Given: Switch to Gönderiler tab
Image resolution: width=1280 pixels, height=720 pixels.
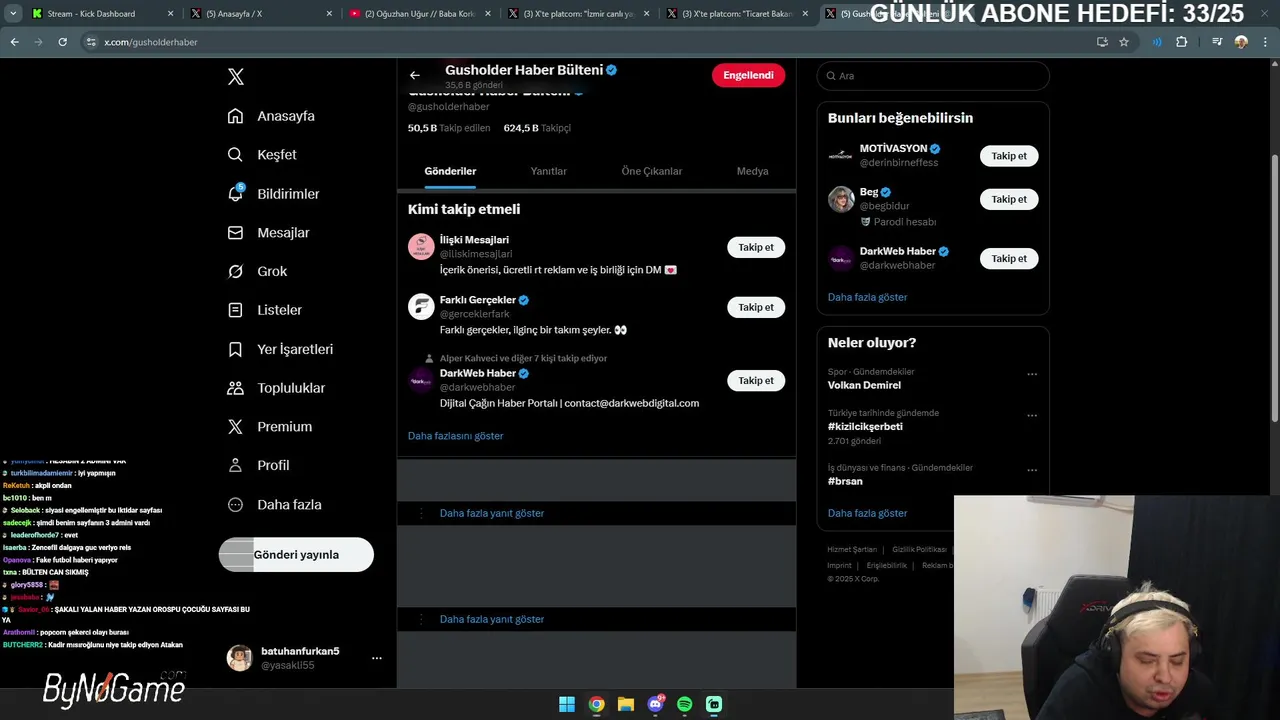Looking at the screenshot, I should pos(450,171).
